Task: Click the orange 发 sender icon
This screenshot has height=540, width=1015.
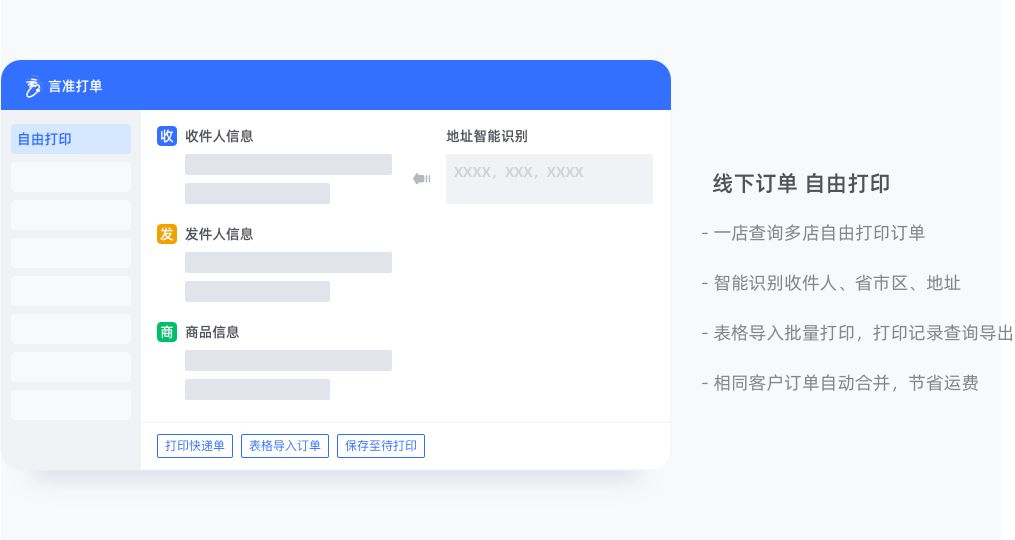Action: (x=167, y=234)
